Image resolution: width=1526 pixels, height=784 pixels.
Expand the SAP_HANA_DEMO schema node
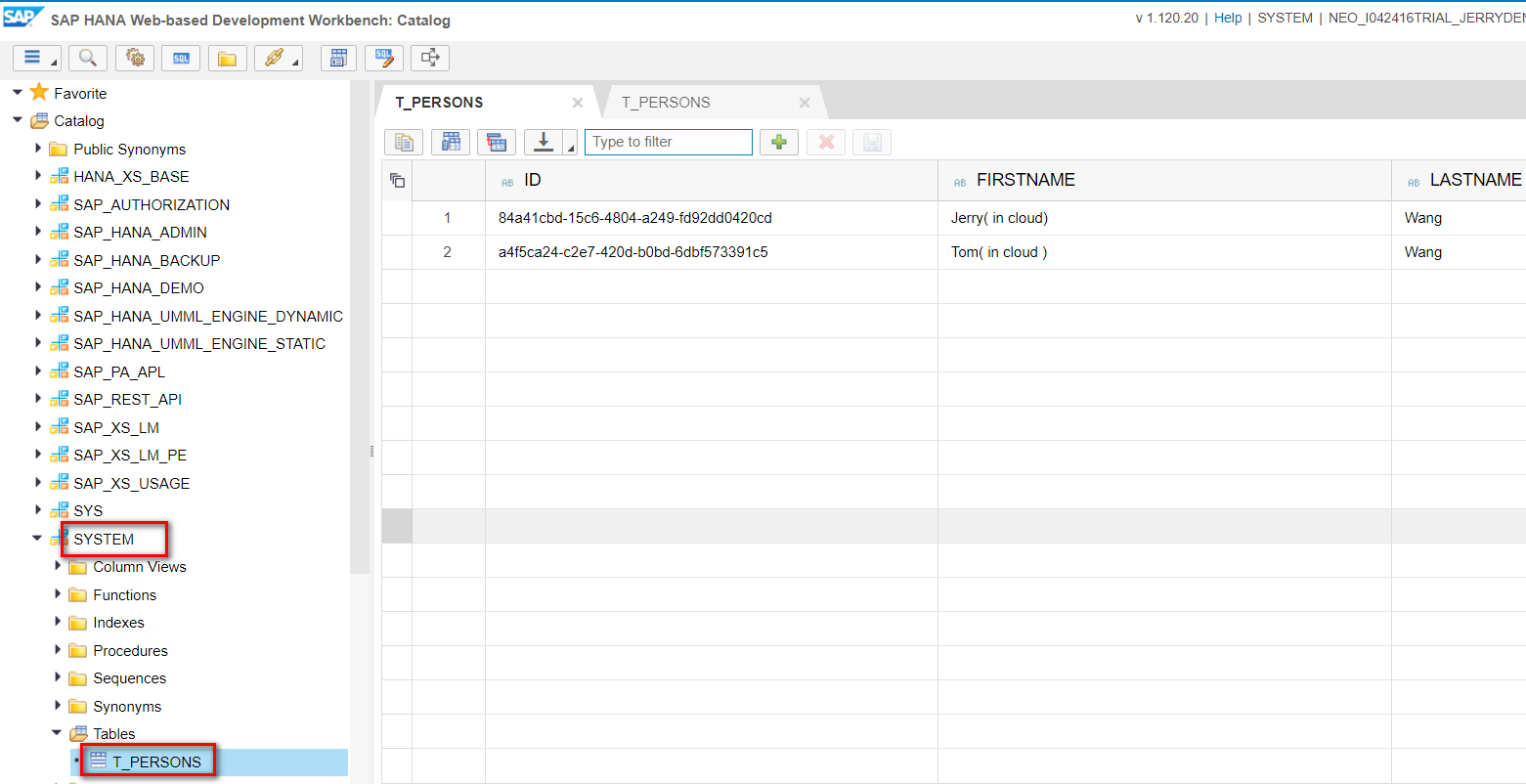[x=37, y=287]
